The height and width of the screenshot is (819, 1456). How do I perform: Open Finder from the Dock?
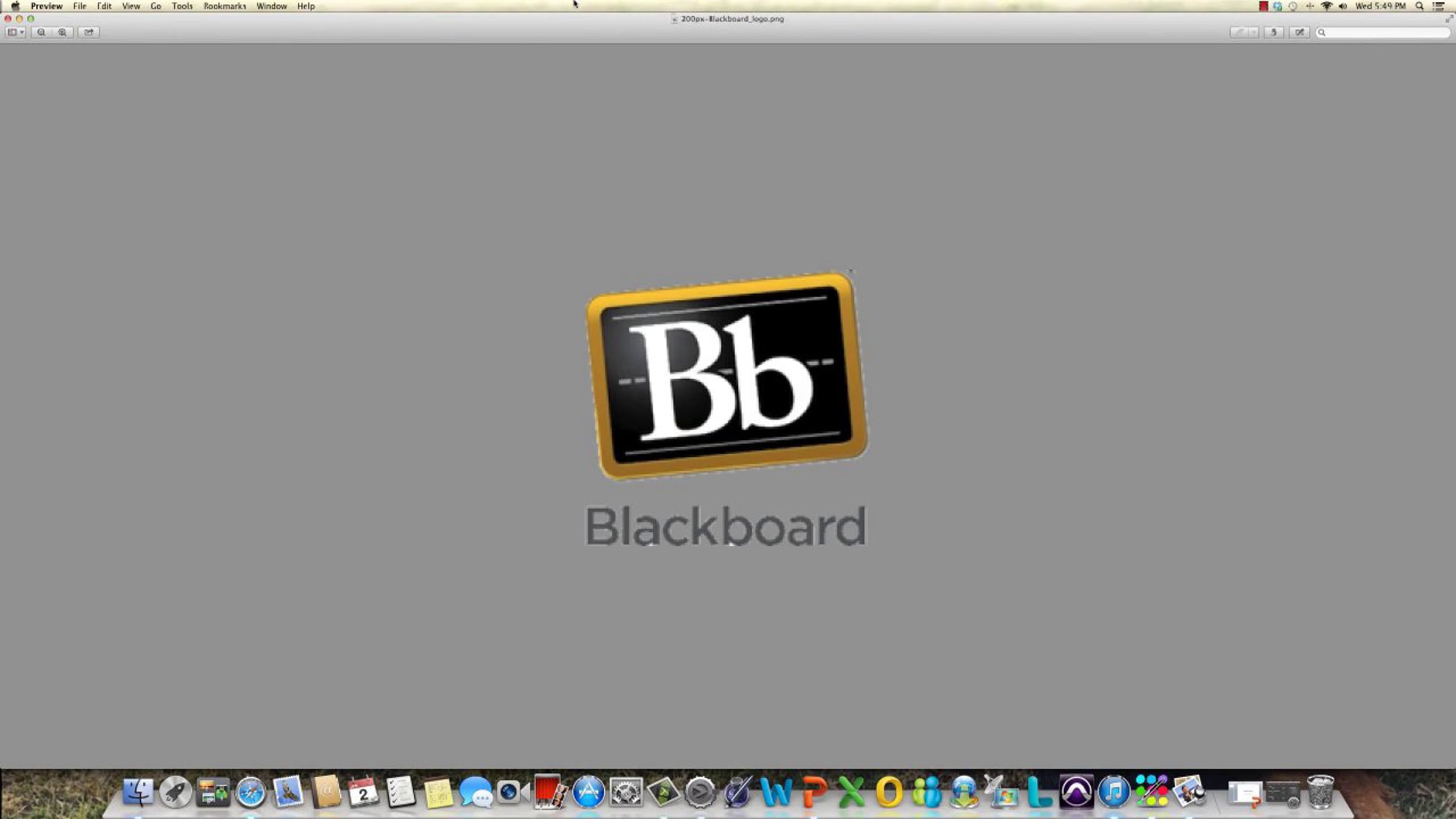pos(138,792)
